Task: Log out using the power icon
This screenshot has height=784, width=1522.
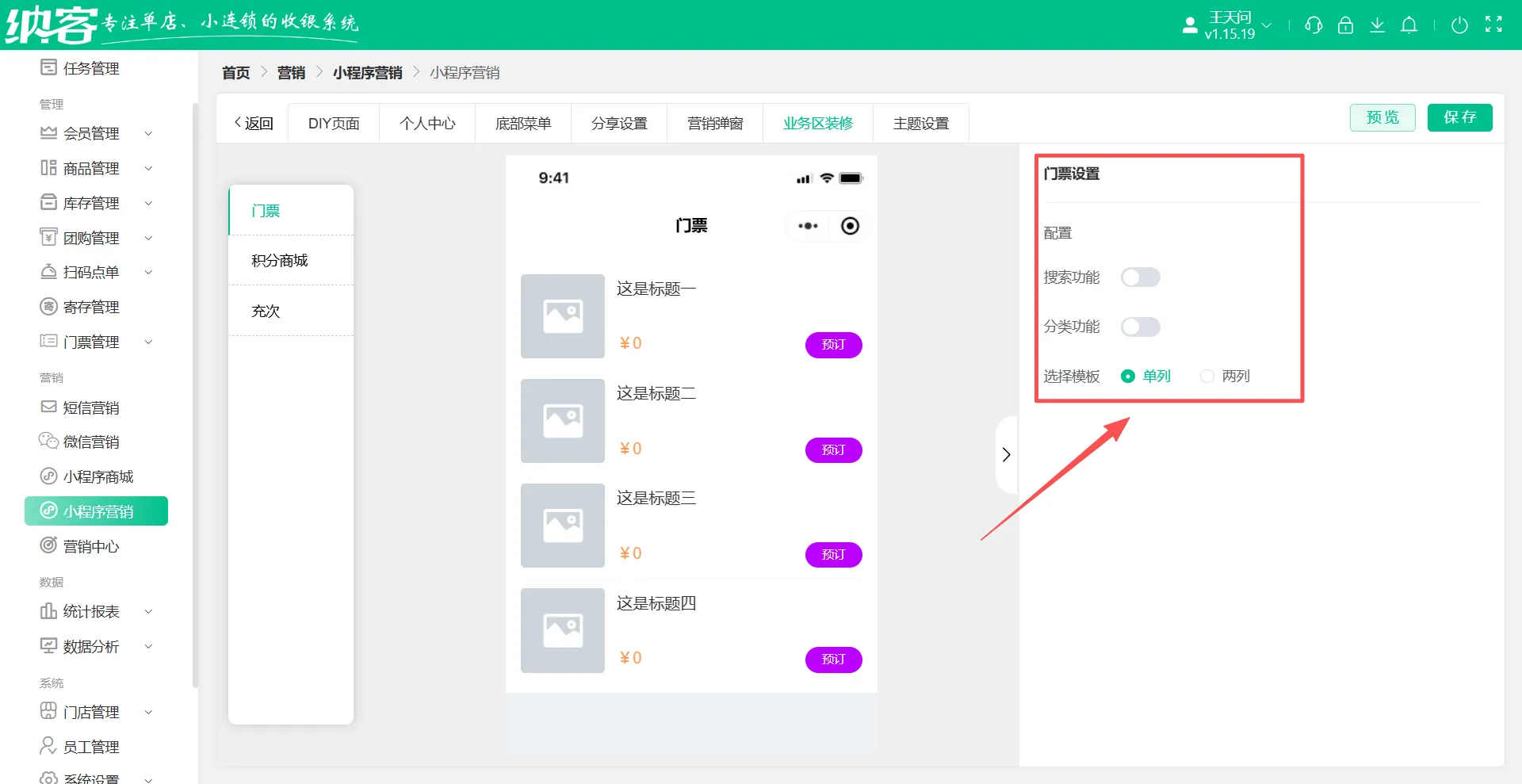Action: (1461, 25)
